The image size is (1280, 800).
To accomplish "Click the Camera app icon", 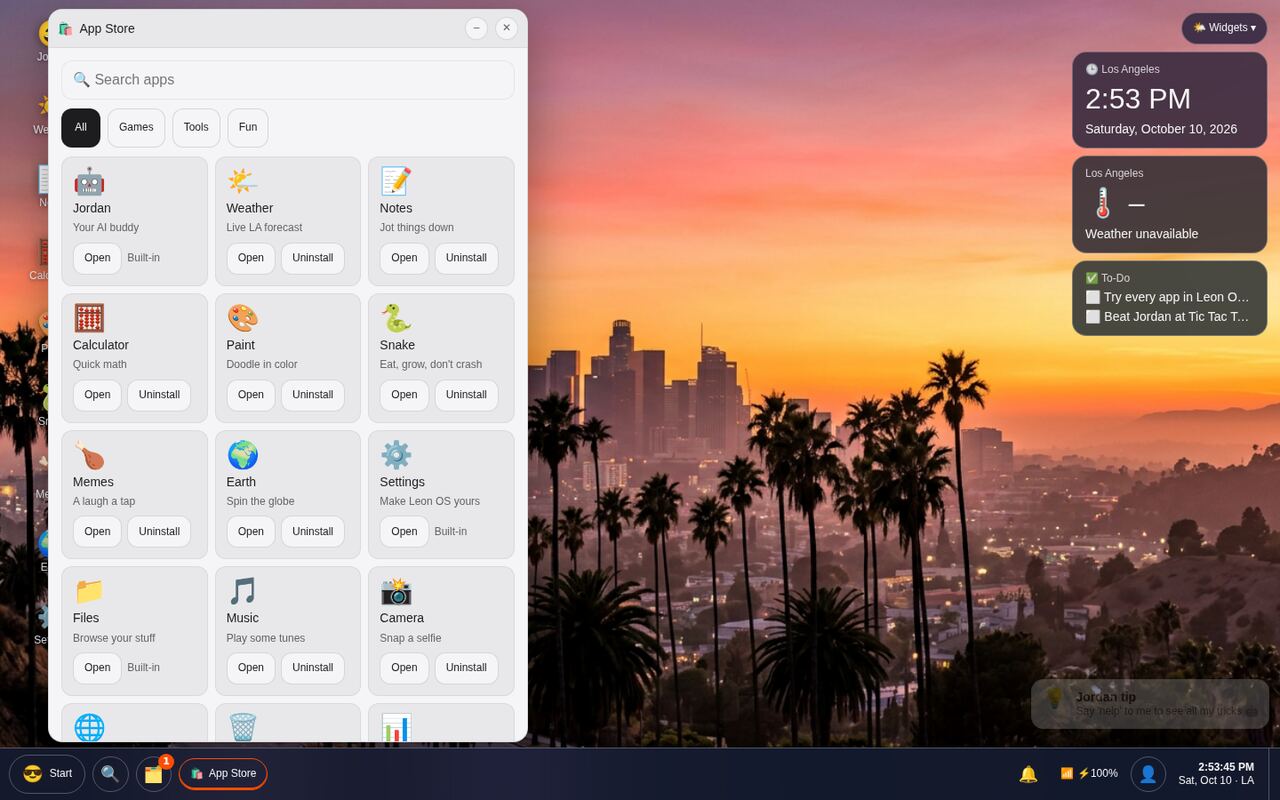I will 396,591.
